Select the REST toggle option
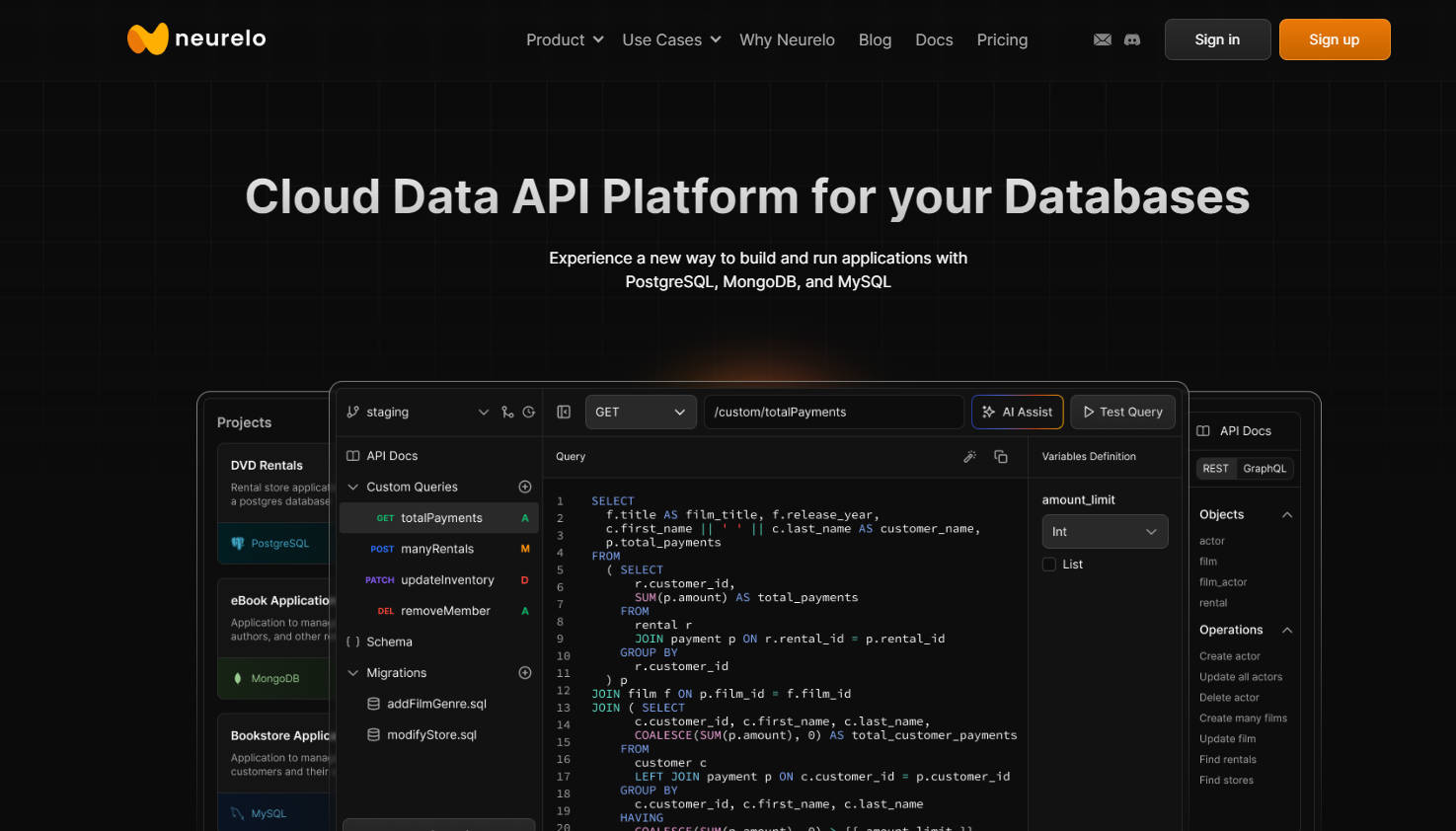 point(1216,469)
